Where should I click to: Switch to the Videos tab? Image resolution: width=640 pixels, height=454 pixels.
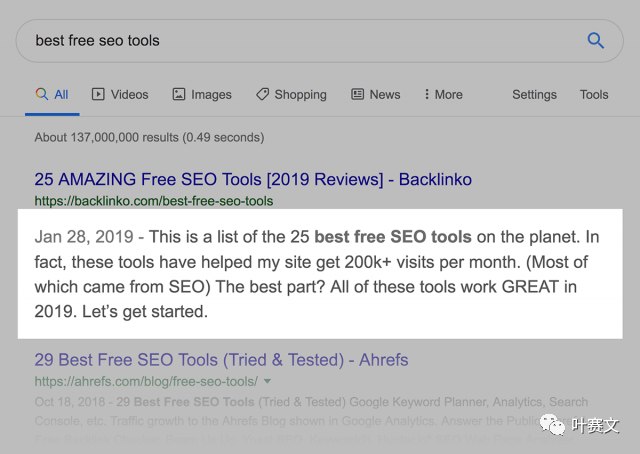pyautogui.click(x=129, y=94)
